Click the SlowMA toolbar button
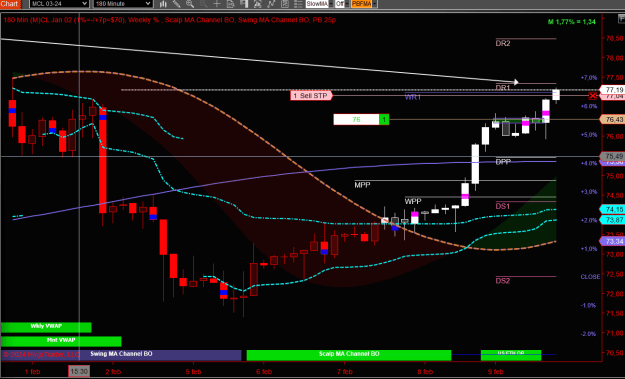 pos(317,4)
